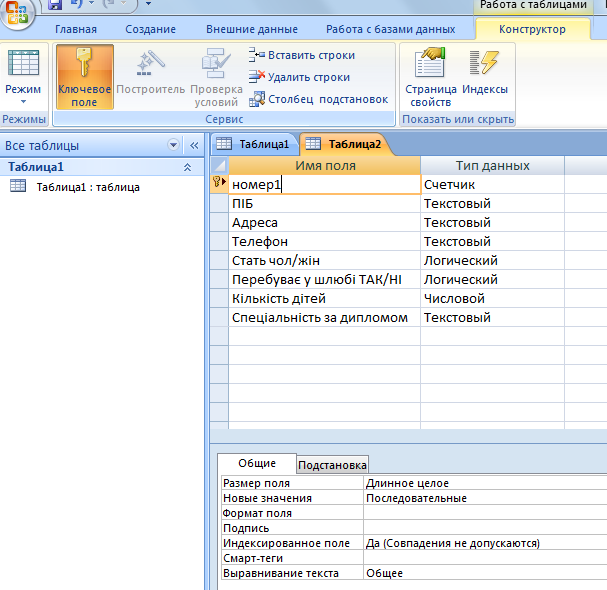Viewport: 607px width, 590px height.
Task: Click the table icon next to Таблица1 : таблица
Action: [18, 186]
